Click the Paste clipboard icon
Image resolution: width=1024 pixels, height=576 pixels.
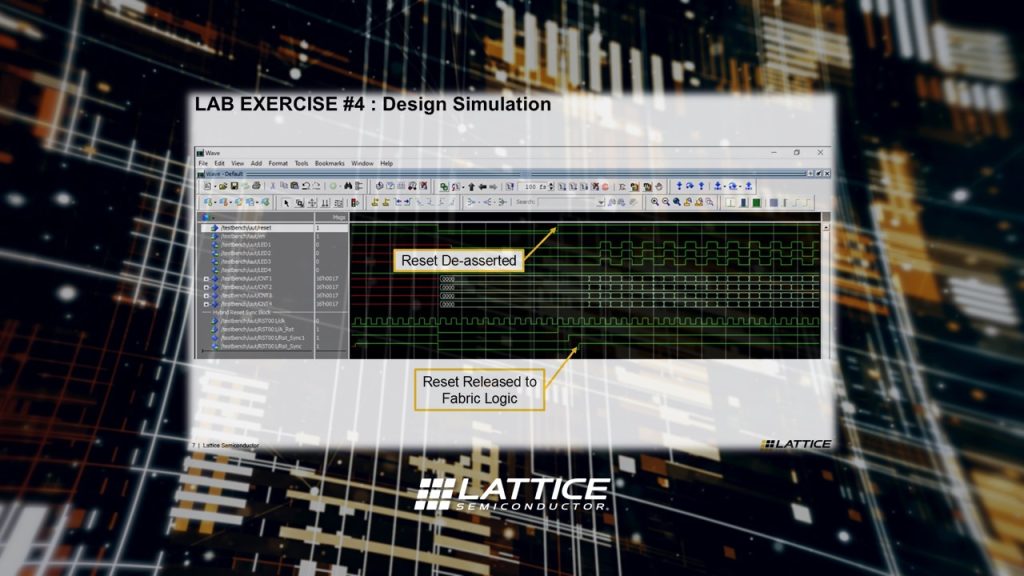click(x=295, y=187)
